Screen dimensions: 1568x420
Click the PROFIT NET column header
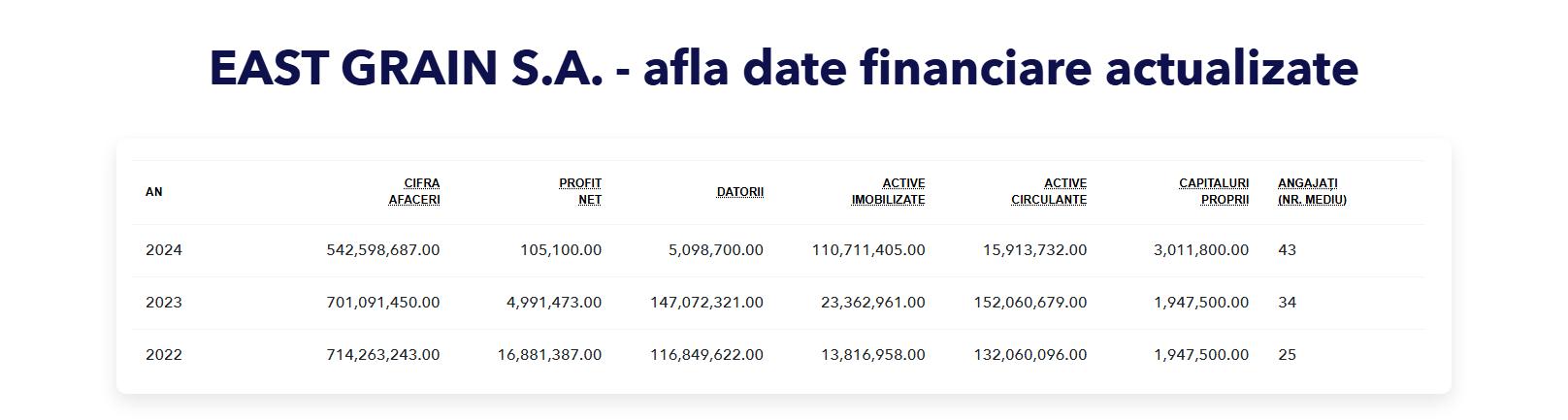tap(580, 192)
